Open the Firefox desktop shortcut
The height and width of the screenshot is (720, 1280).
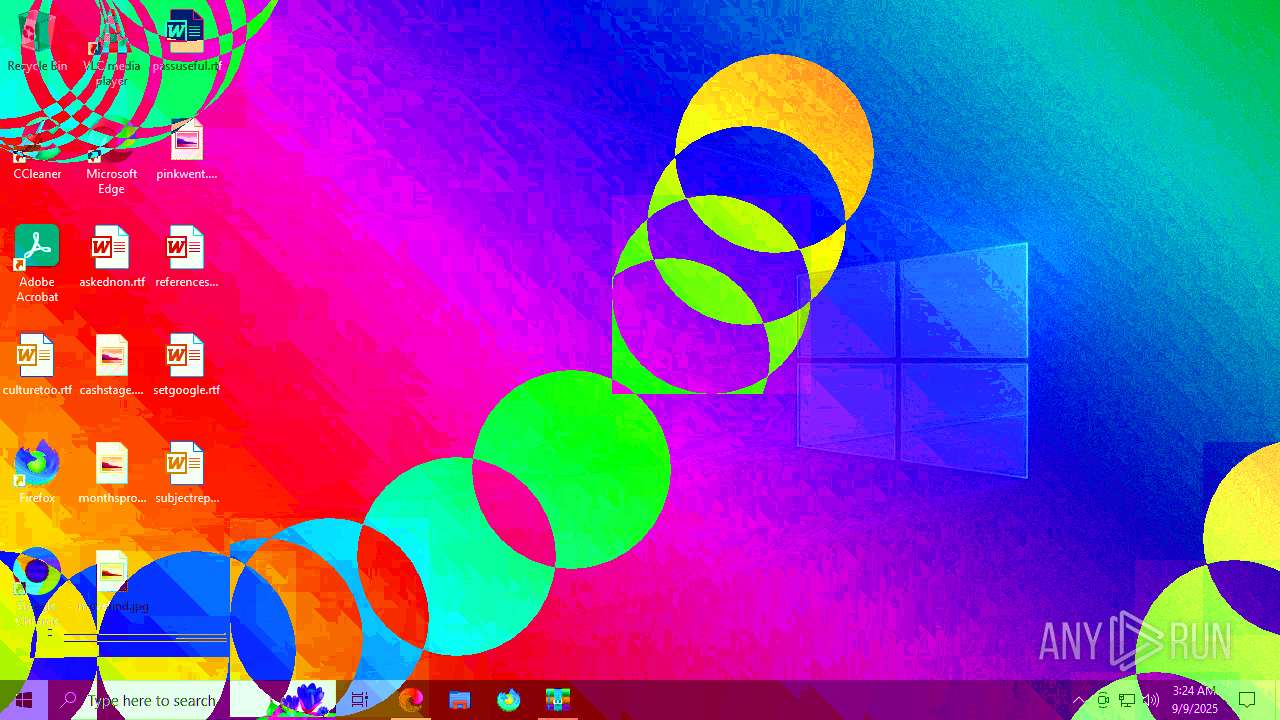click(37, 473)
